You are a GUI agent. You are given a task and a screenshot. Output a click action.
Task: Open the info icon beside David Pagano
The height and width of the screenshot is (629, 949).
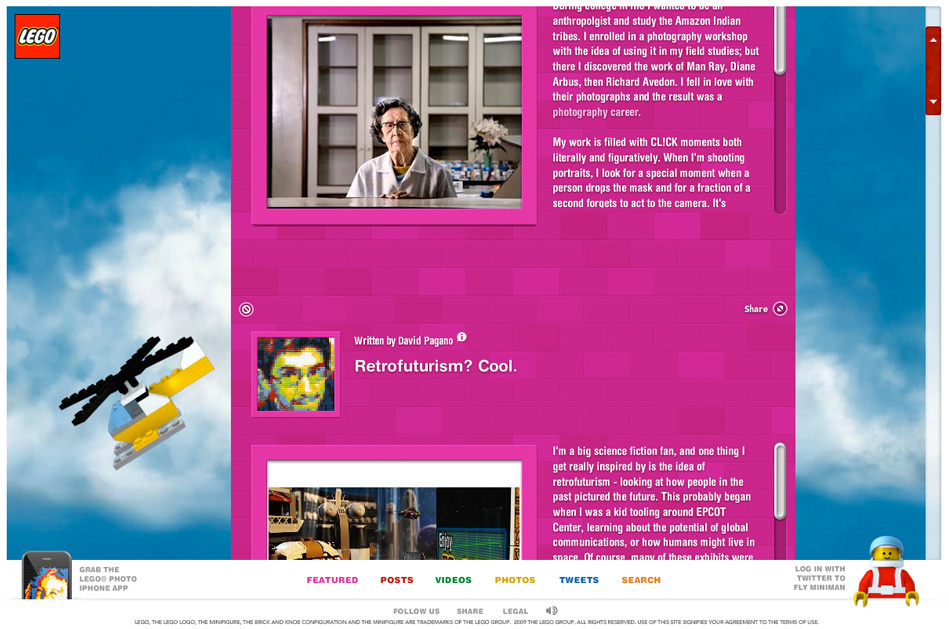pos(462,337)
